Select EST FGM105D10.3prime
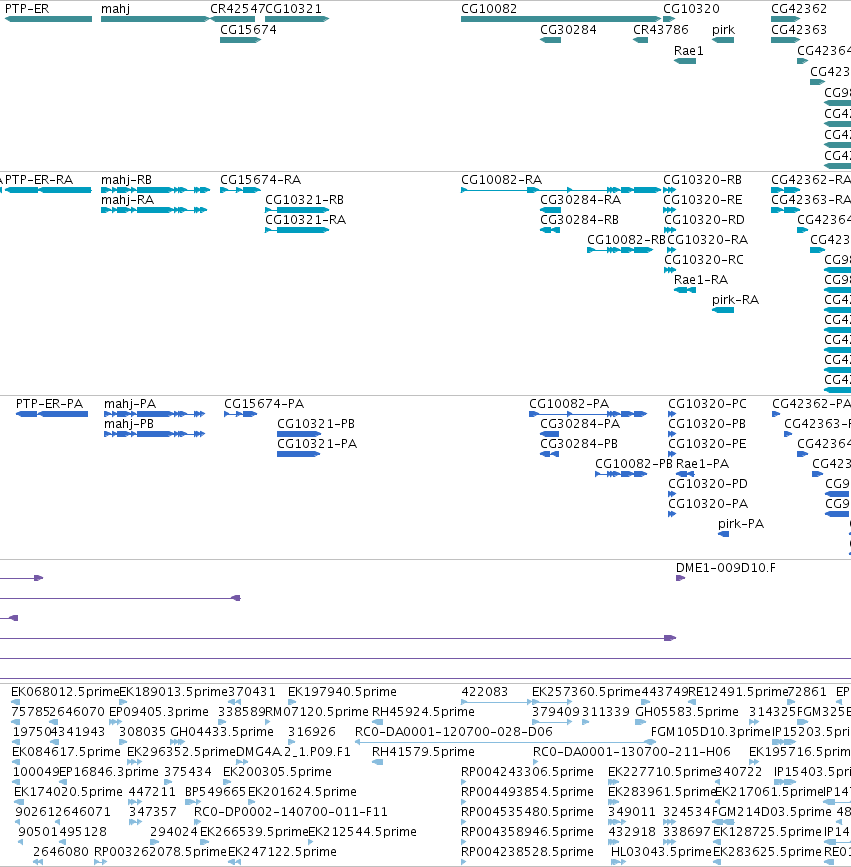Image resolution: width=851 pixels, height=867 pixels. [x=711, y=732]
